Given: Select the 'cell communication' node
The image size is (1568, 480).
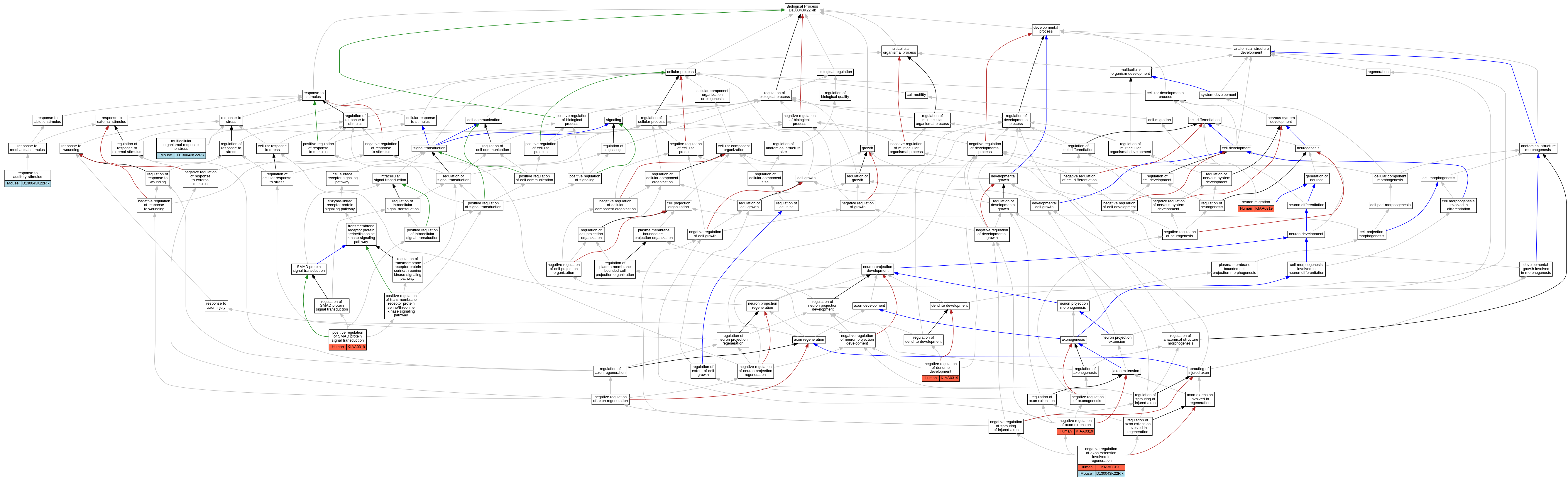Looking at the screenshot, I should 484,120.
